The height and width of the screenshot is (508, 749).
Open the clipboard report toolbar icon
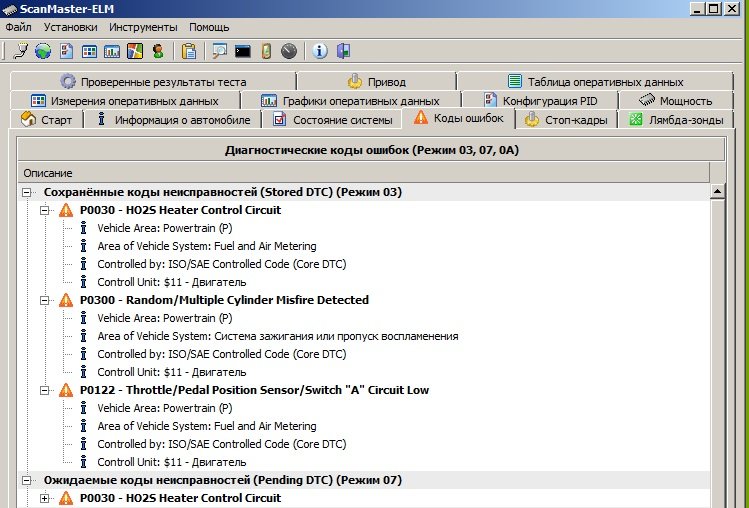[189, 51]
